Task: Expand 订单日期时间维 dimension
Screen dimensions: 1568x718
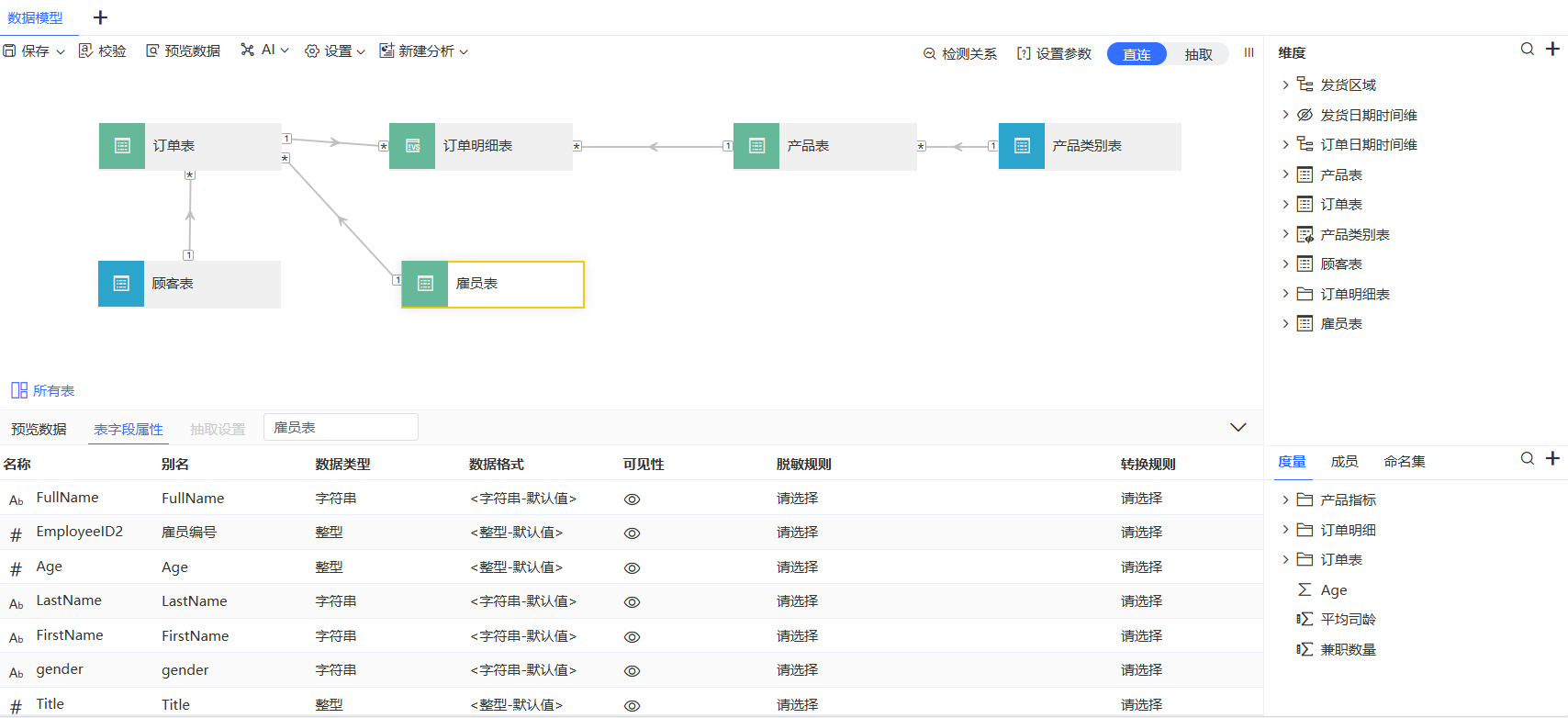Action: [1285, 144]
